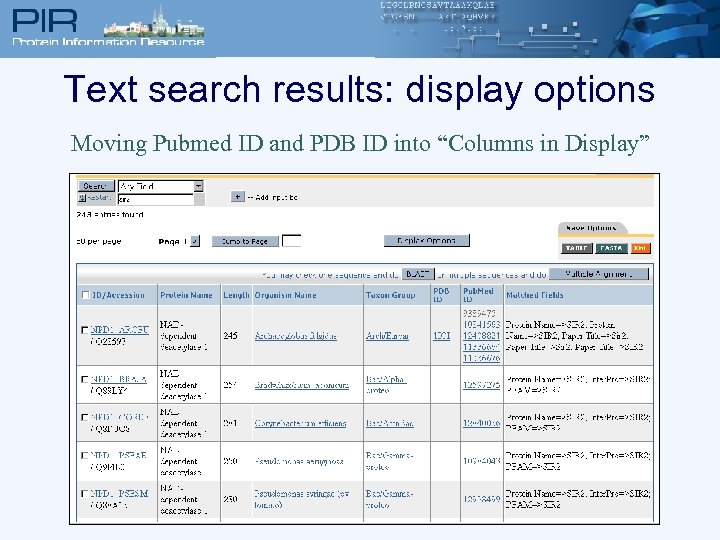The height and width of the screenshot is (540, 720).
Task: Click the PubMed ID column header
Action: click(x=478, y=295)
